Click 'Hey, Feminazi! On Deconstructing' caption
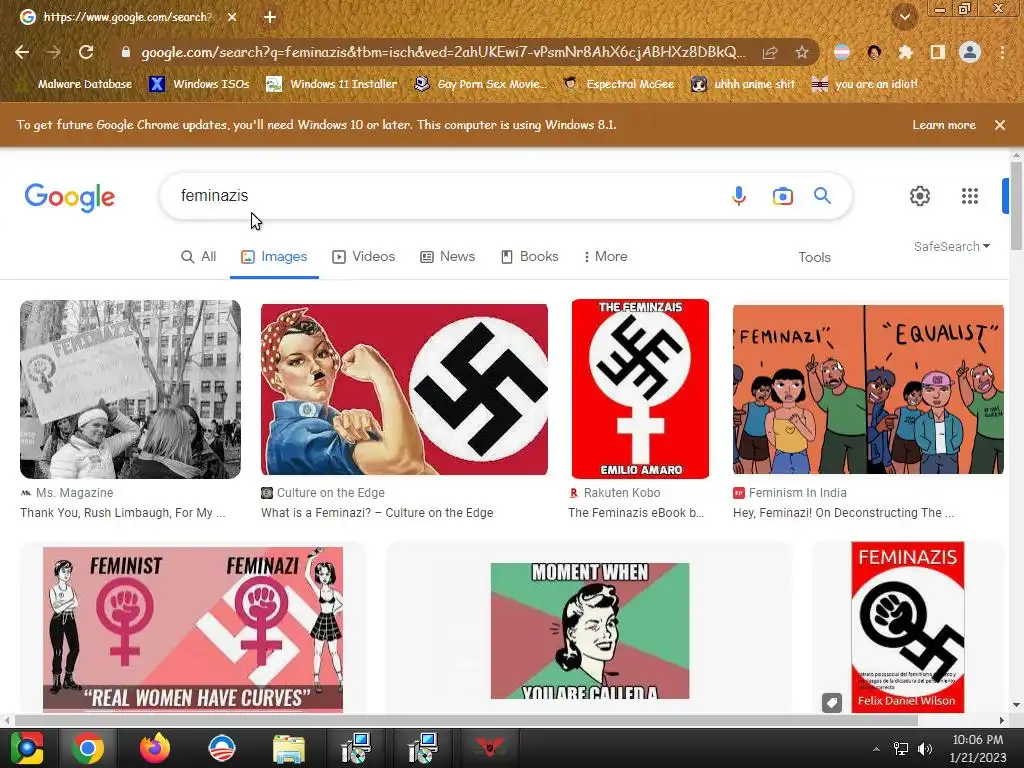The image size is (1024, 768). click(843, 513)
